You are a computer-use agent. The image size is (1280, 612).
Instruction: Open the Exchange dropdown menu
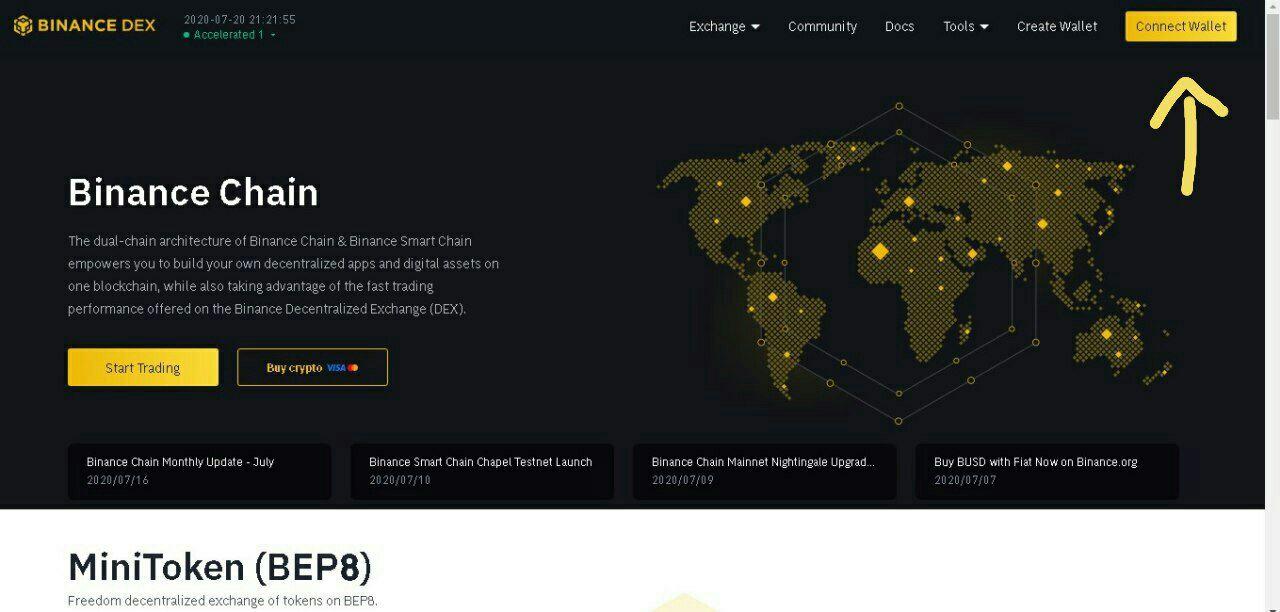point(724,27)
